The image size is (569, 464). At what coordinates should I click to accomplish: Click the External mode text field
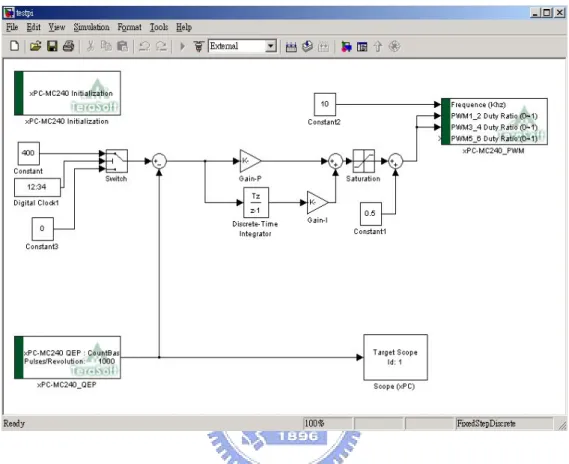tap(237, 46)
